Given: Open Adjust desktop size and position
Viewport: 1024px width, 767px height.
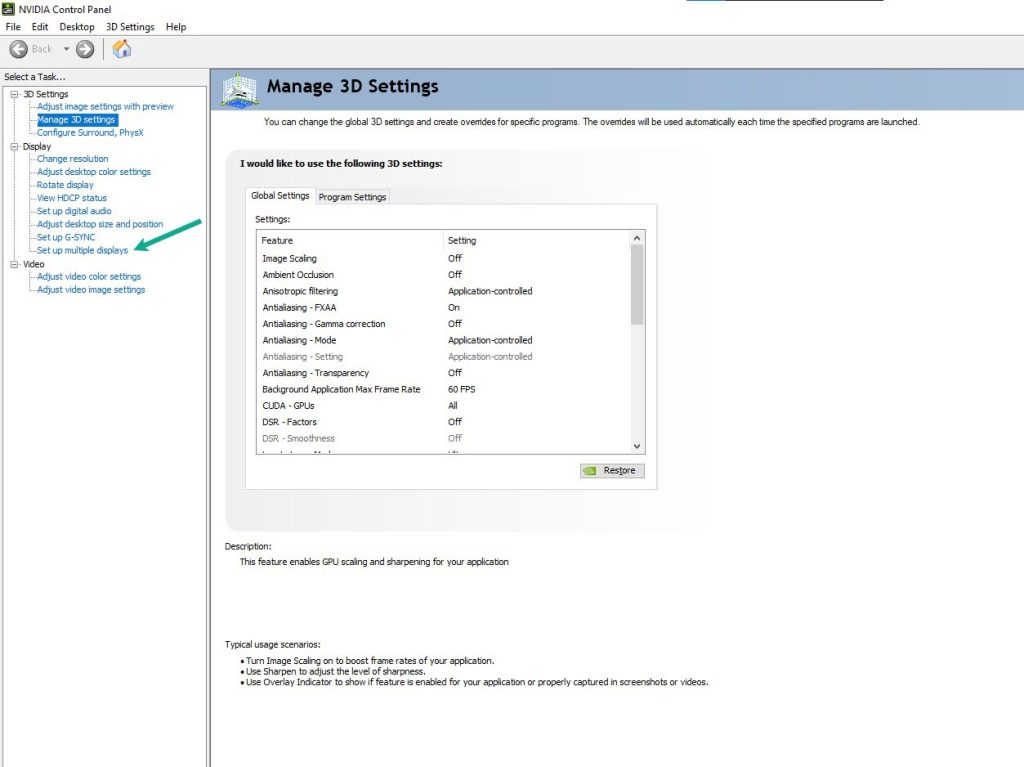Looking at the screenshot, I should click(100, 224).
